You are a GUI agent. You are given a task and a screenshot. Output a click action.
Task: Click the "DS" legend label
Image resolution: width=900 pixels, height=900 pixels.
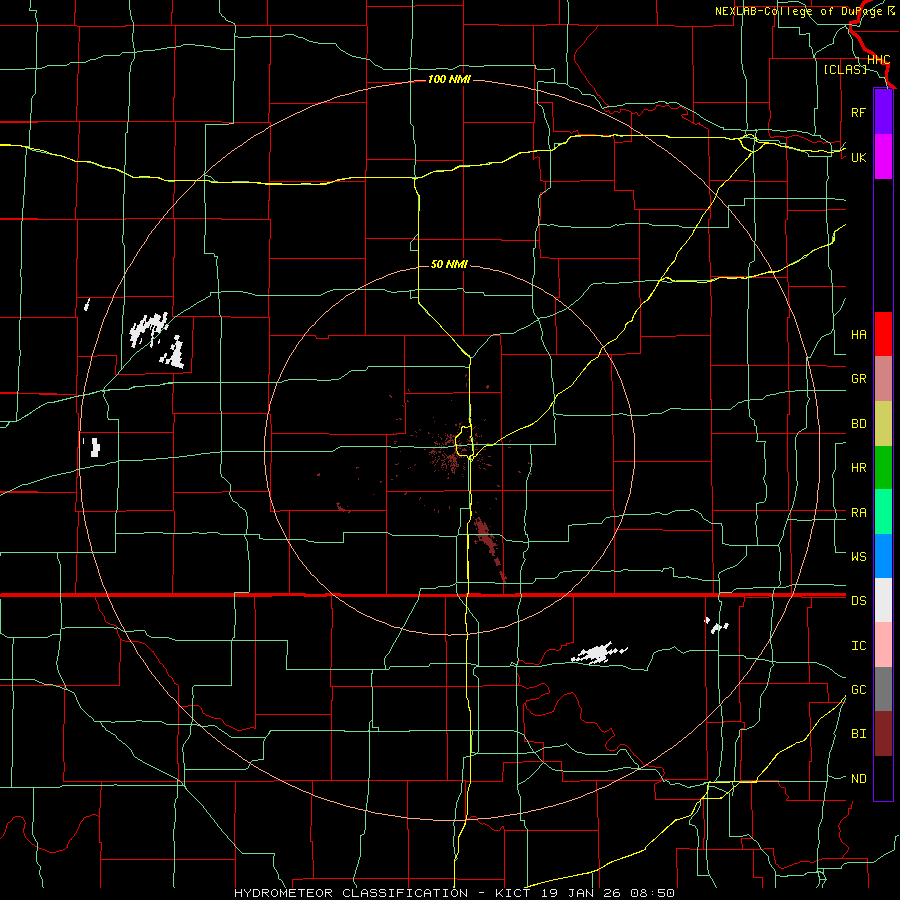(858, 601)
